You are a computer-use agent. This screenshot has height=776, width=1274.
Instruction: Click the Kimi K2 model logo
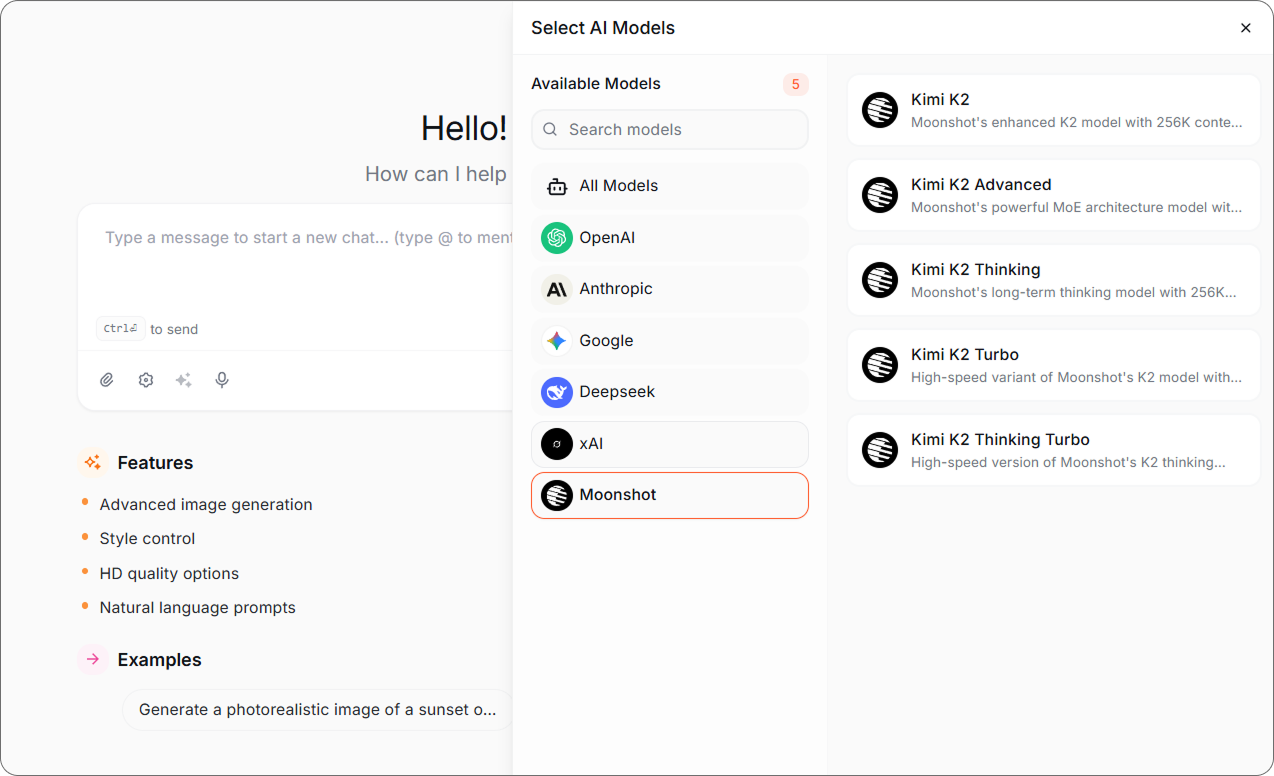tap(880, 110)
